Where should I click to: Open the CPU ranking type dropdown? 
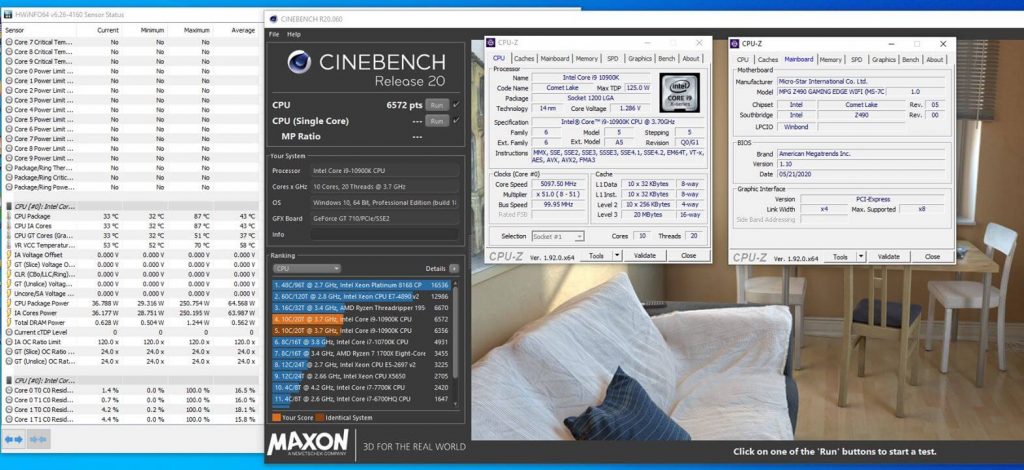click(x=307, y=268)
